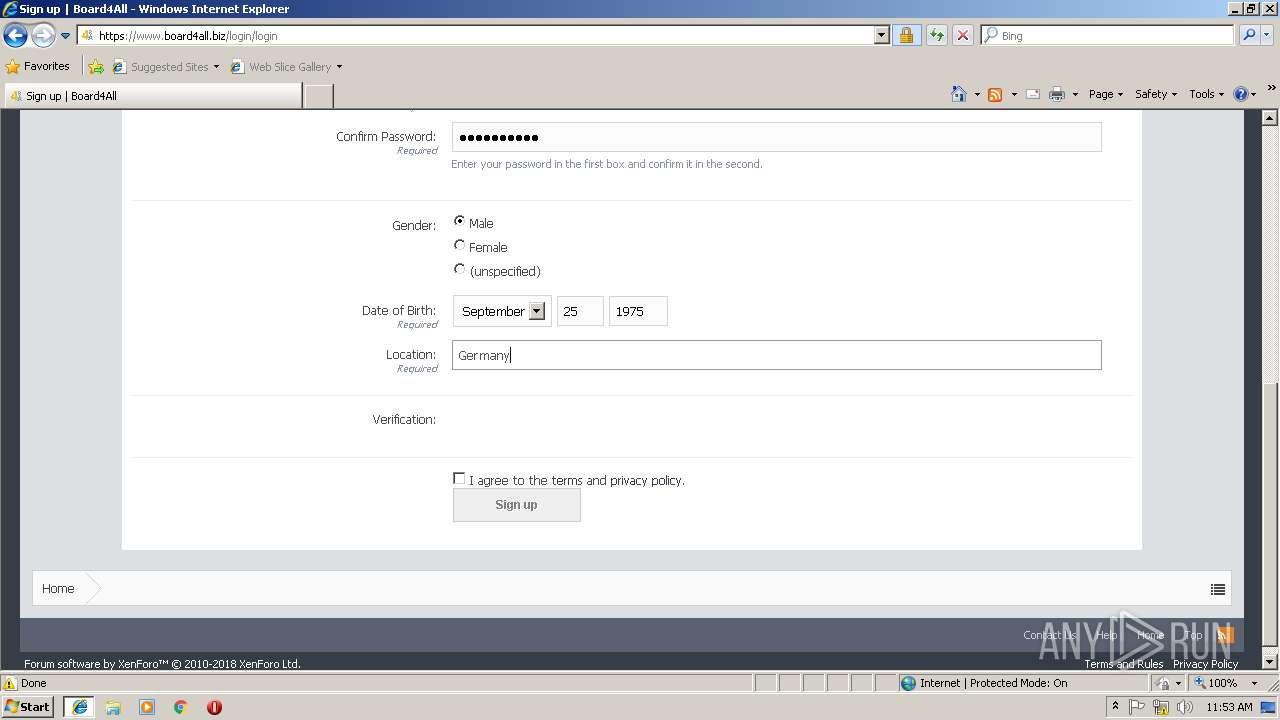
Task: Show hidden tray icons arrow
Action: [x=1115, y=707]
